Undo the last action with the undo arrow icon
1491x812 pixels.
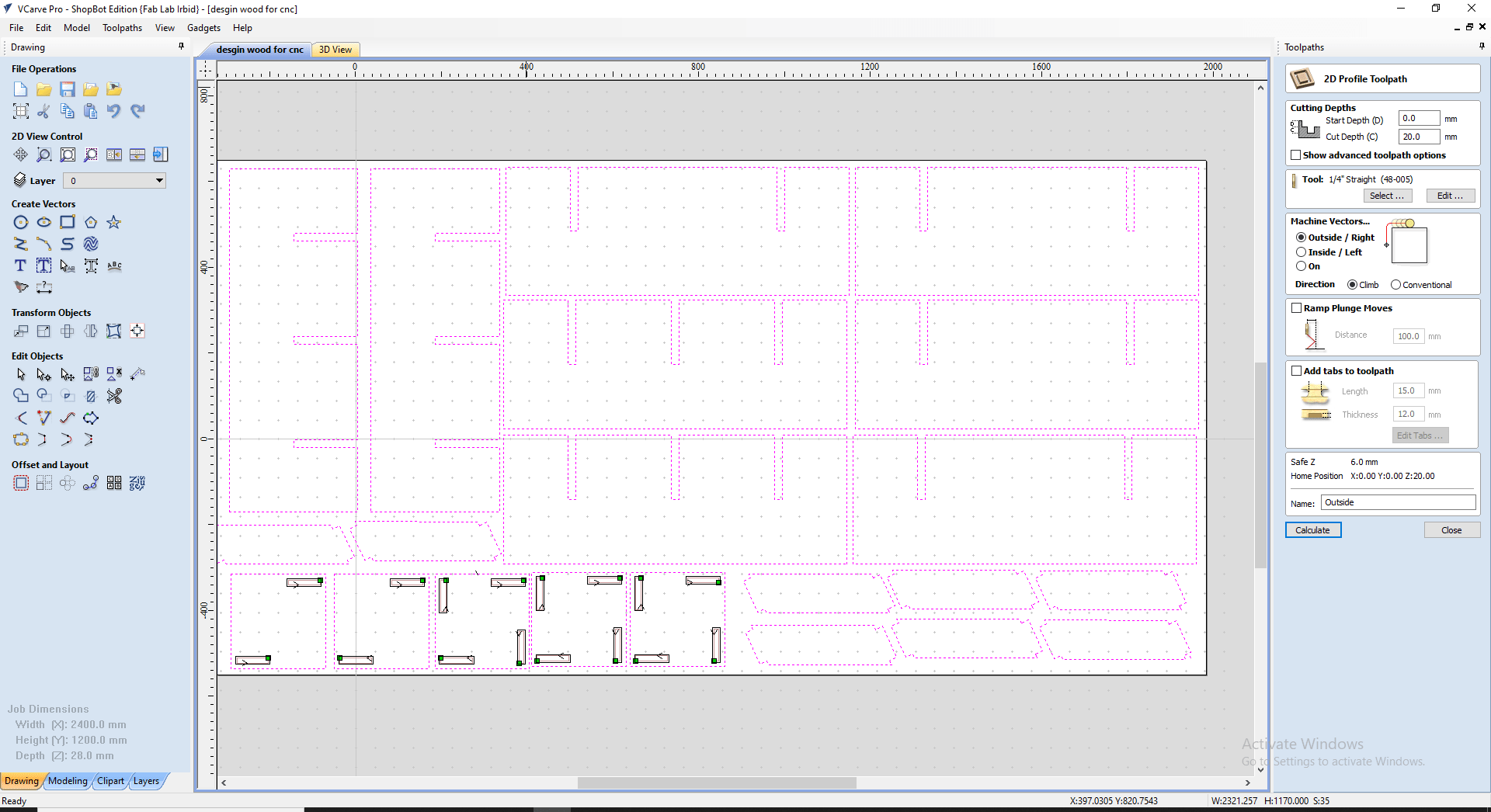114,111
